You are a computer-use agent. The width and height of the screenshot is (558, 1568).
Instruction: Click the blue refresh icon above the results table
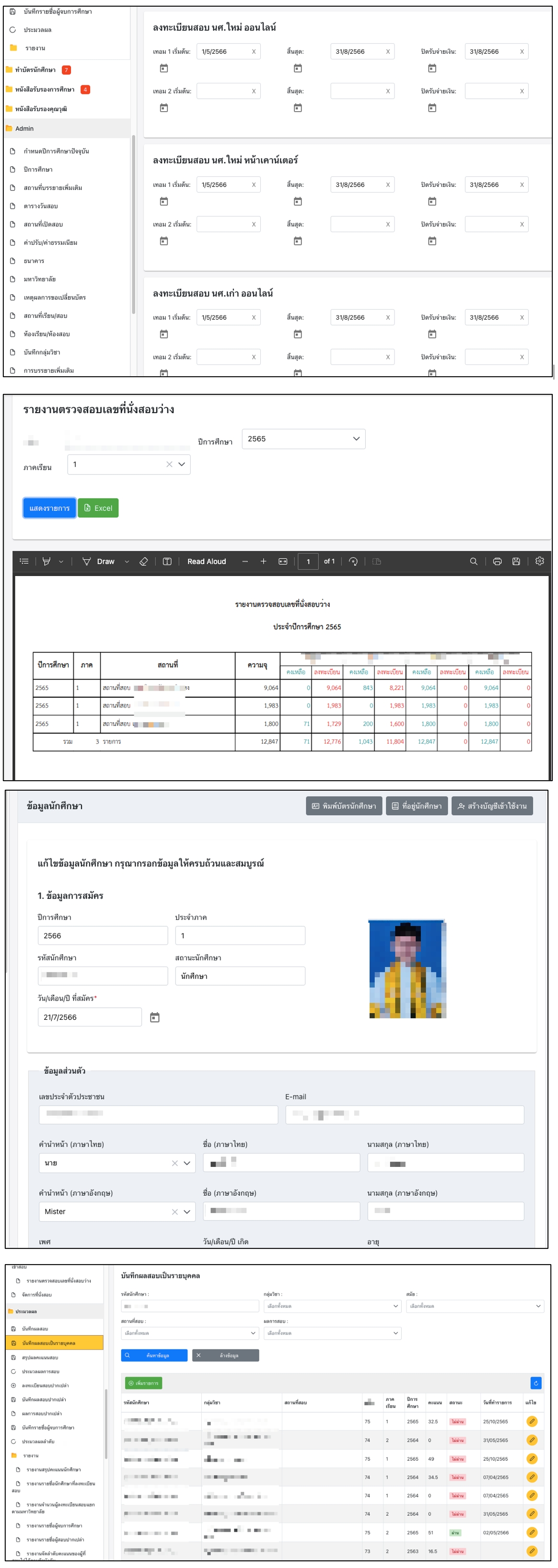536,1383
